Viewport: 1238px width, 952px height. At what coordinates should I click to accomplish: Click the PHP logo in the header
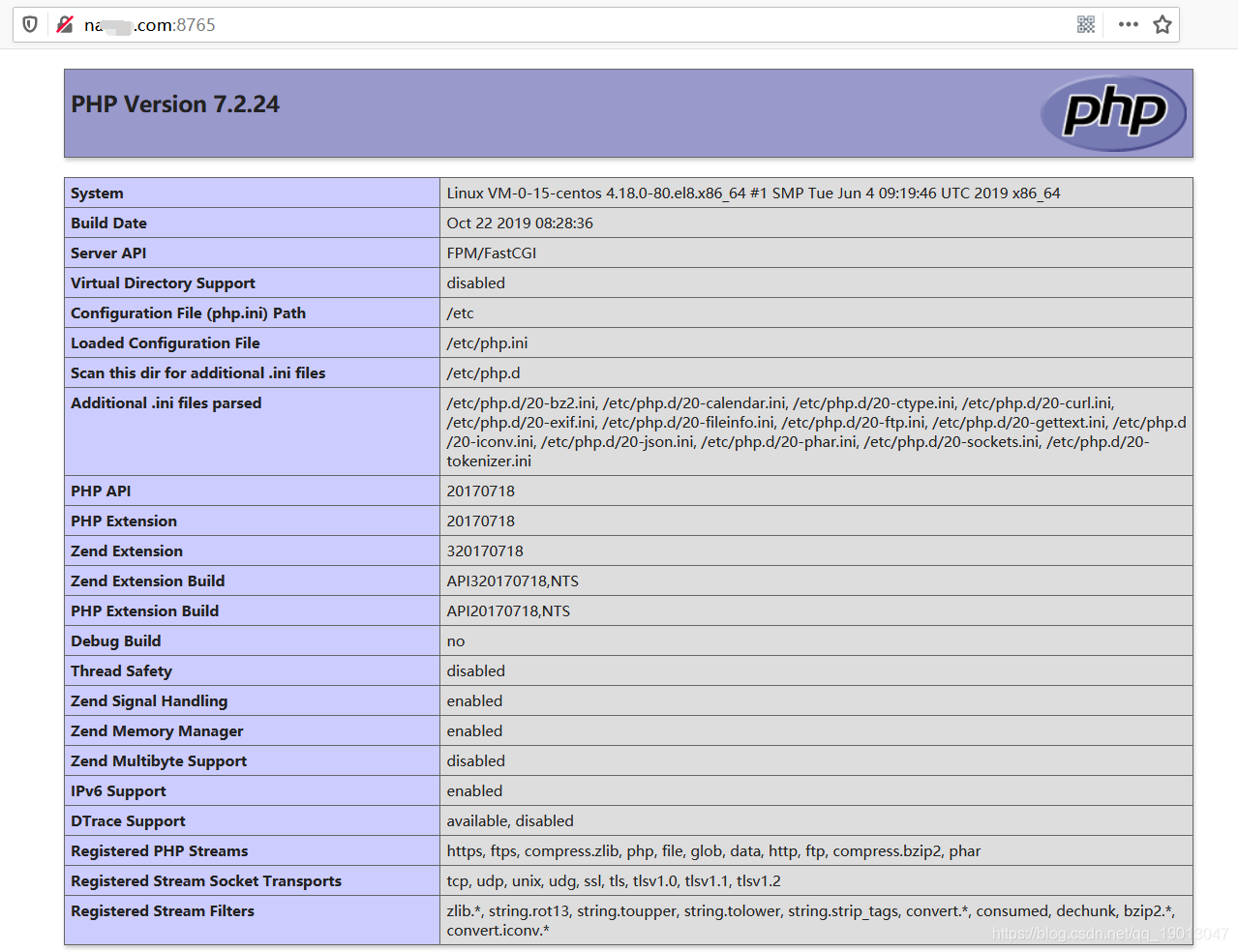(x=1113, y=113)
